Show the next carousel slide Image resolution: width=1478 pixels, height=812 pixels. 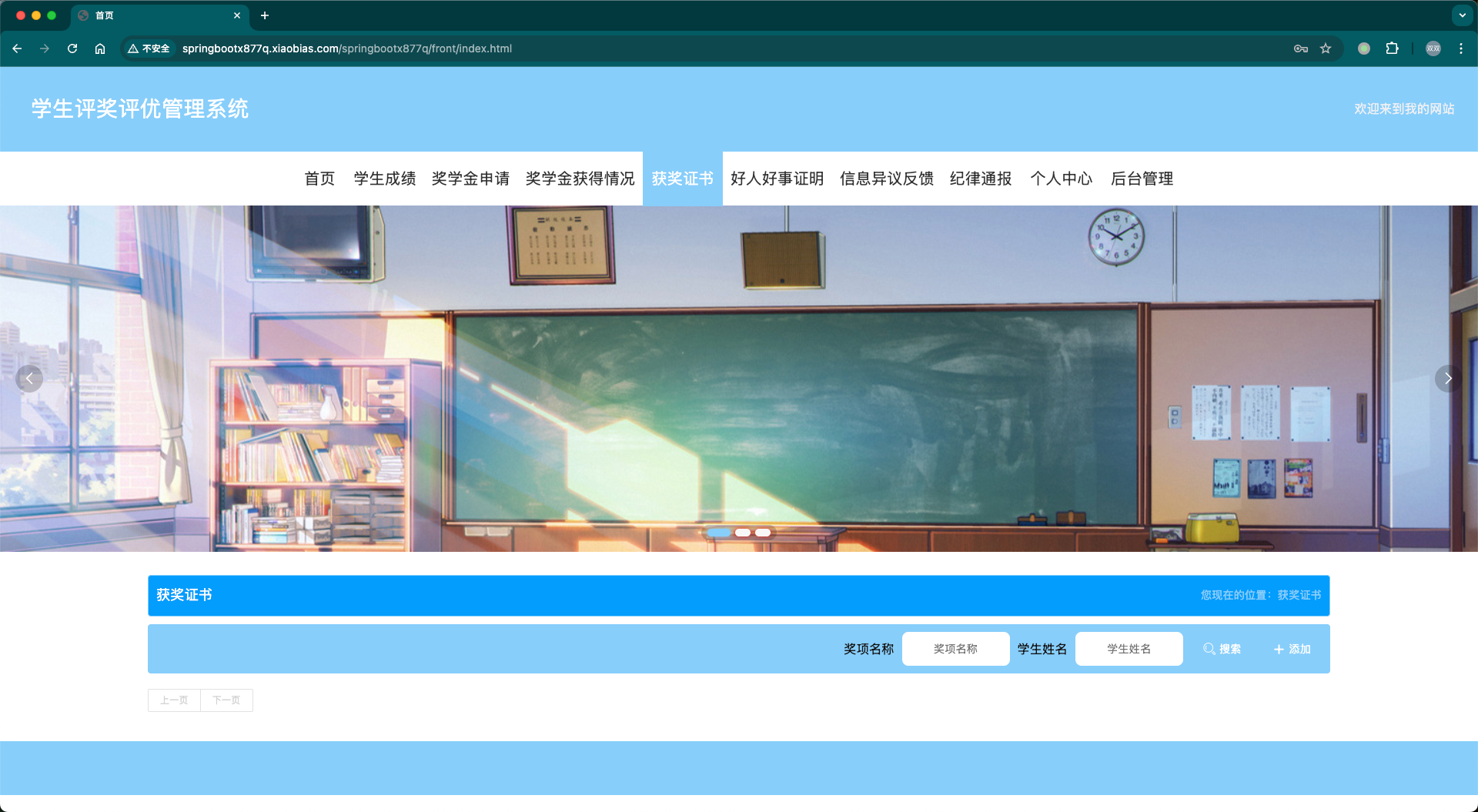(x=1449, y=379)
